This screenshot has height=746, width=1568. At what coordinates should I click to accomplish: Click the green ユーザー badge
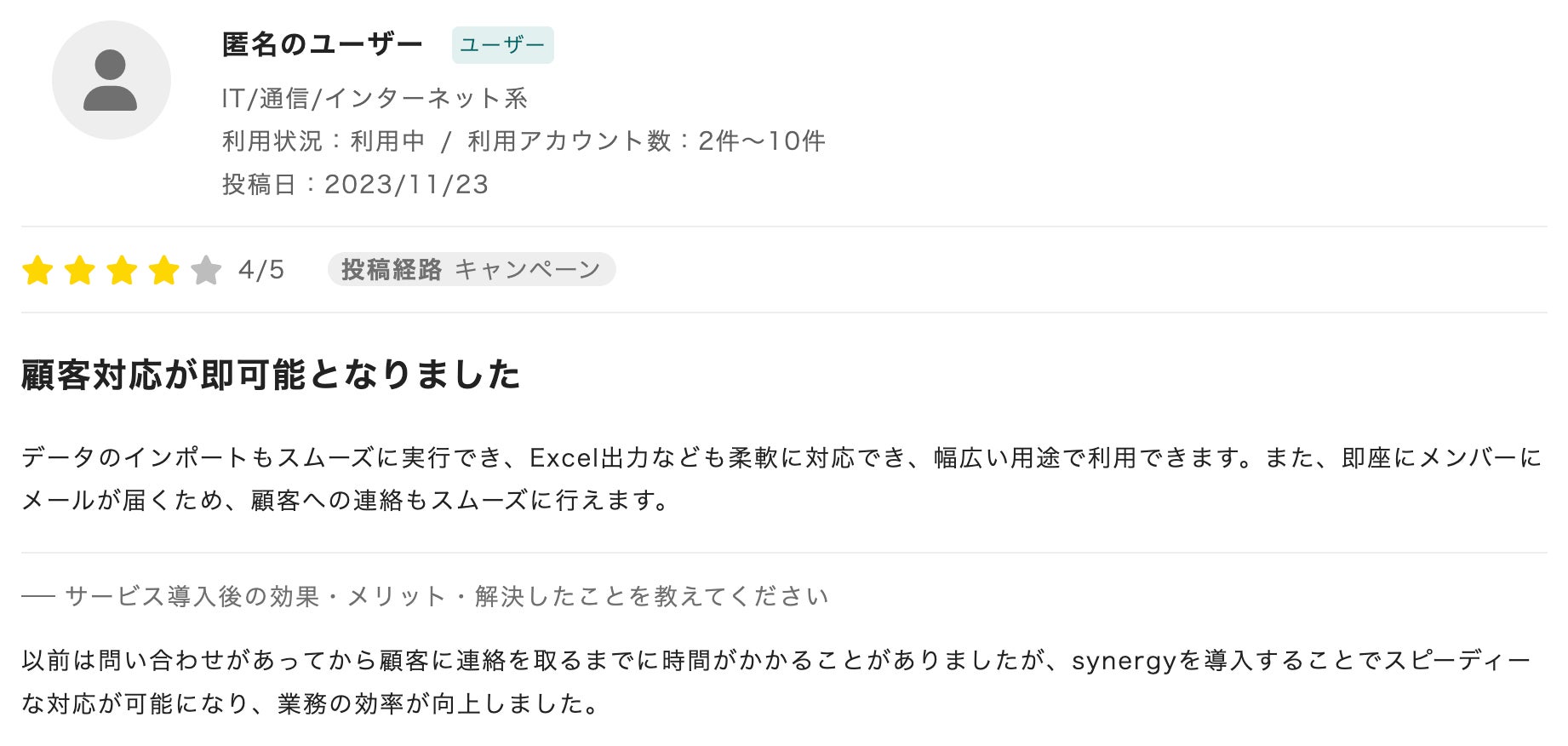coord(502,45)
